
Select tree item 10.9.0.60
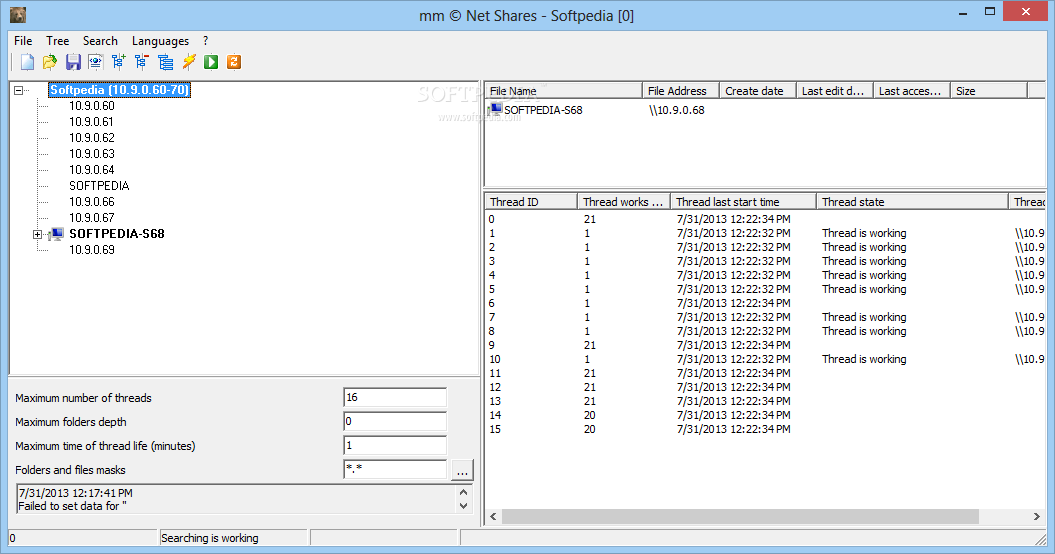(92, 106)
